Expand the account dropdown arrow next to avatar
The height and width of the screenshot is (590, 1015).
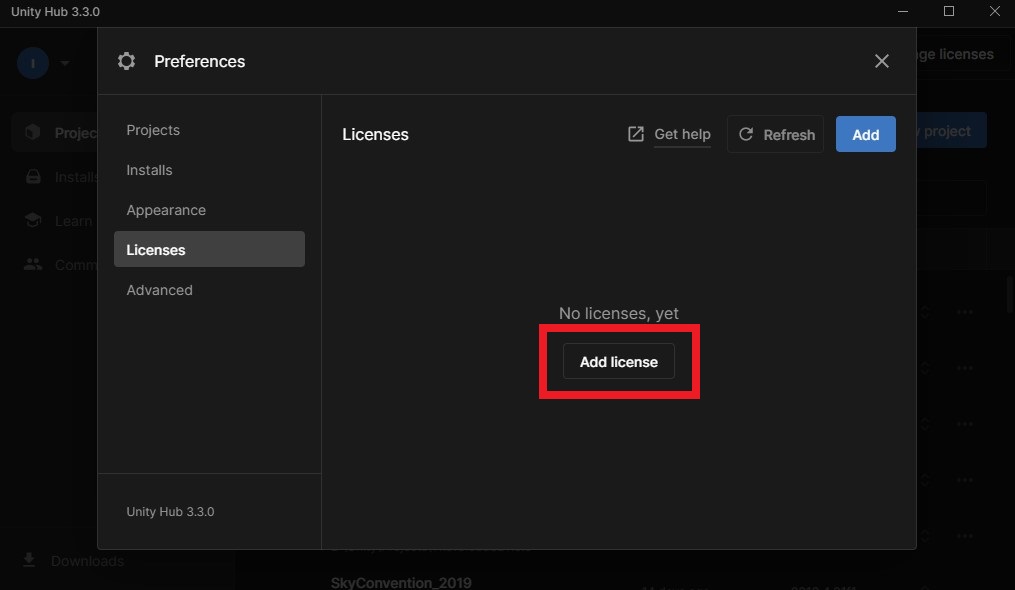(65, 63)
